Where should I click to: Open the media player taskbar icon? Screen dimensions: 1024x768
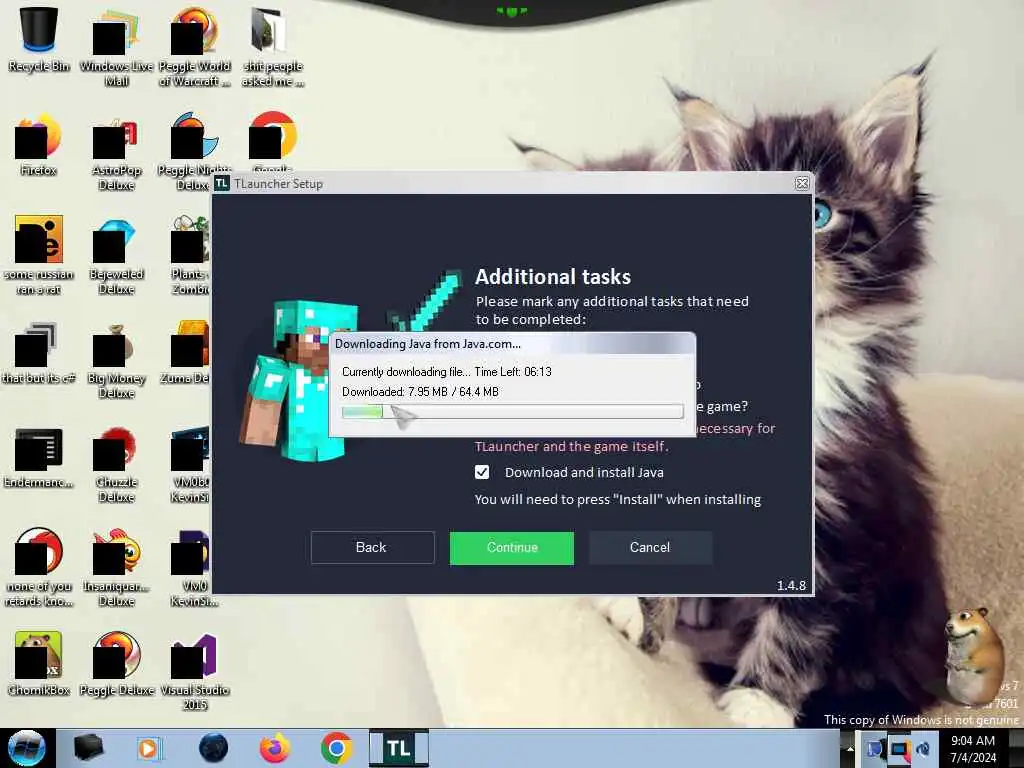click(x=149, y=748)
